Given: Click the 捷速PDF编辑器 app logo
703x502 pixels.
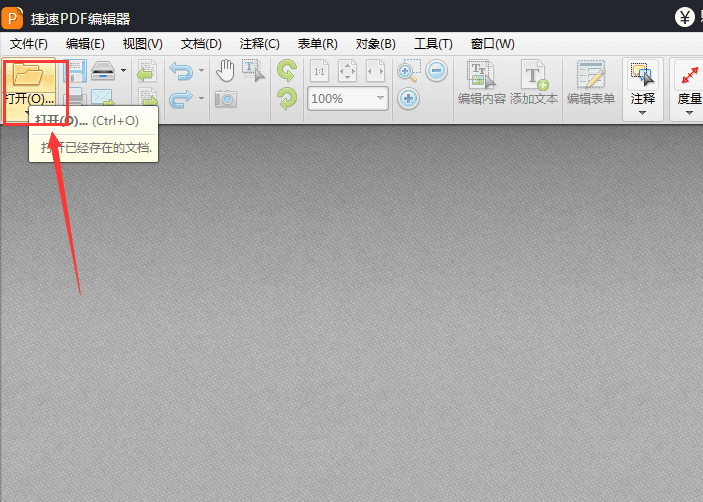Looking at the screenshot, I should point(12,18).
